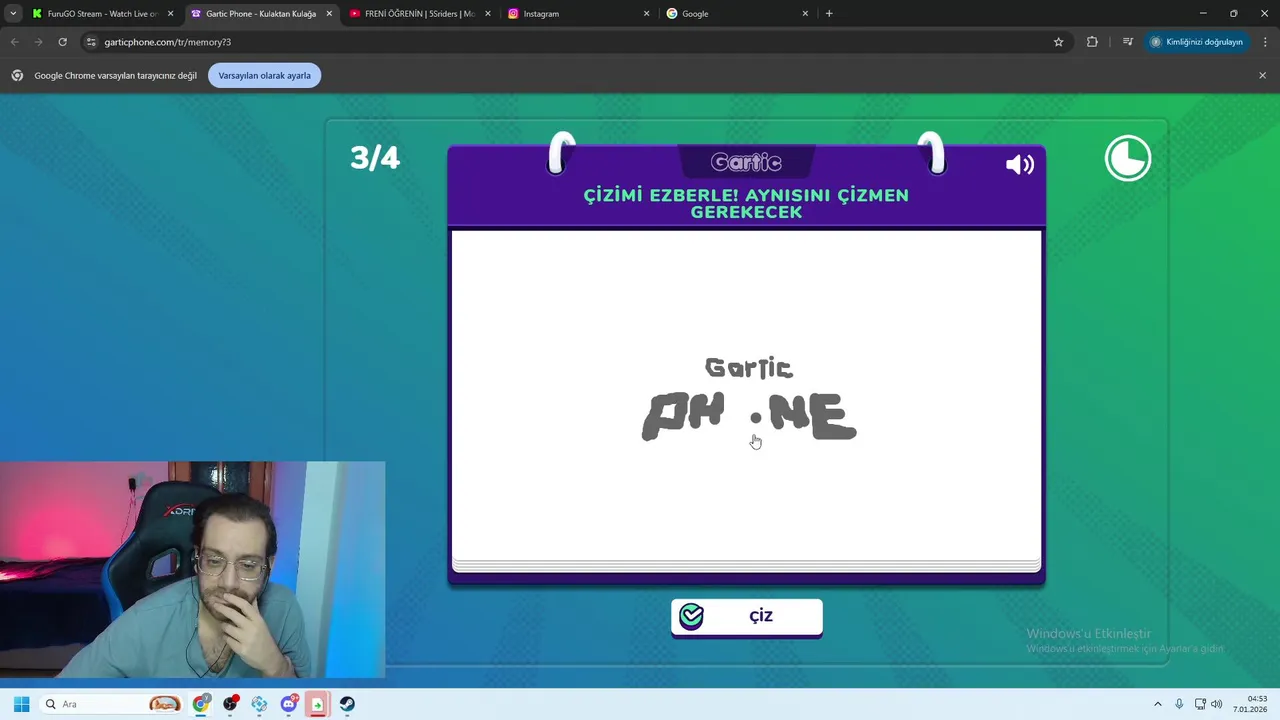Open Discord from the taskbar
The height and width of the screenshot is (720, 1280).
click(289, 704)
